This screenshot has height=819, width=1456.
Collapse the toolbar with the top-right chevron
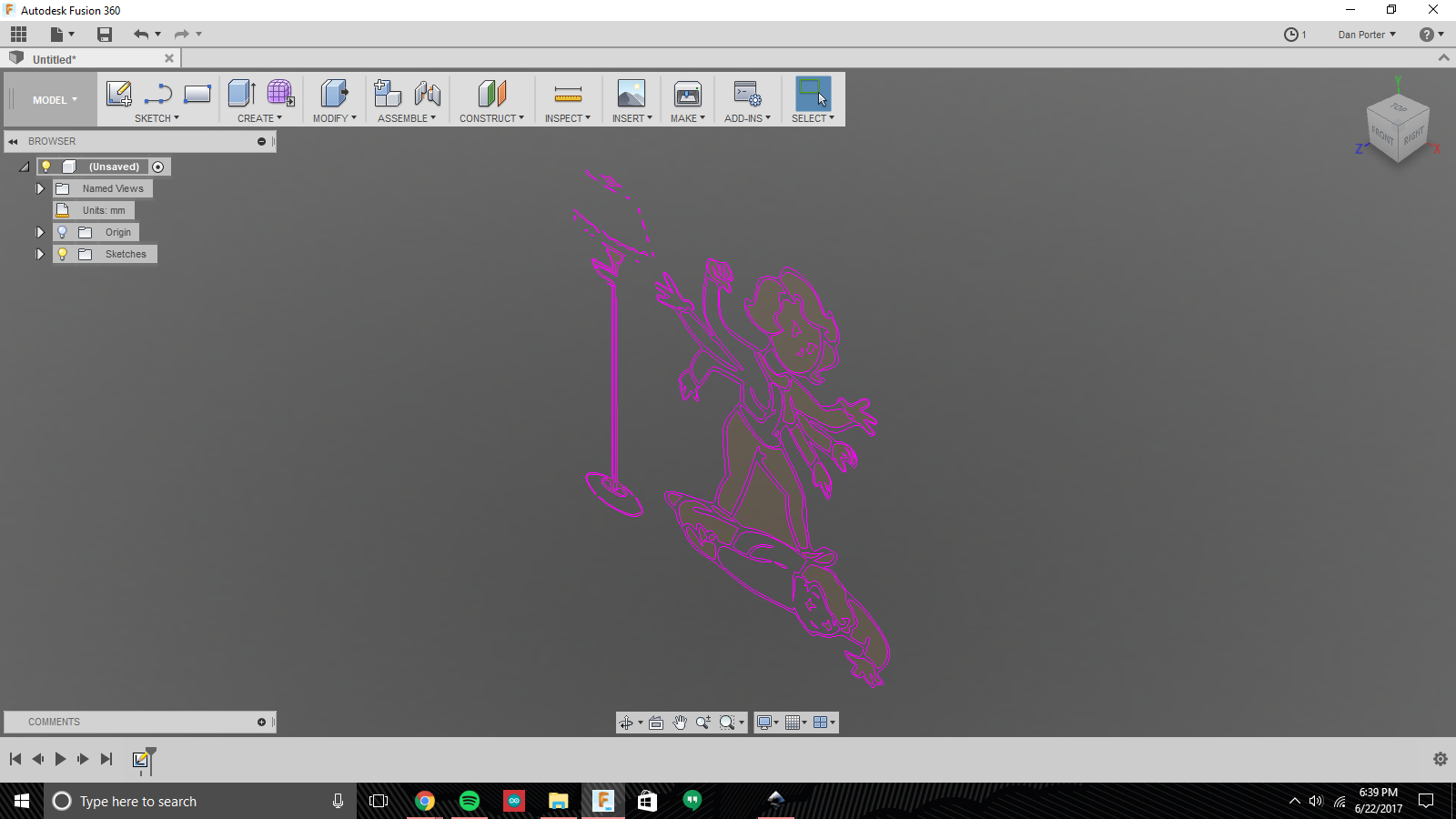click(x=1443, y=57)
